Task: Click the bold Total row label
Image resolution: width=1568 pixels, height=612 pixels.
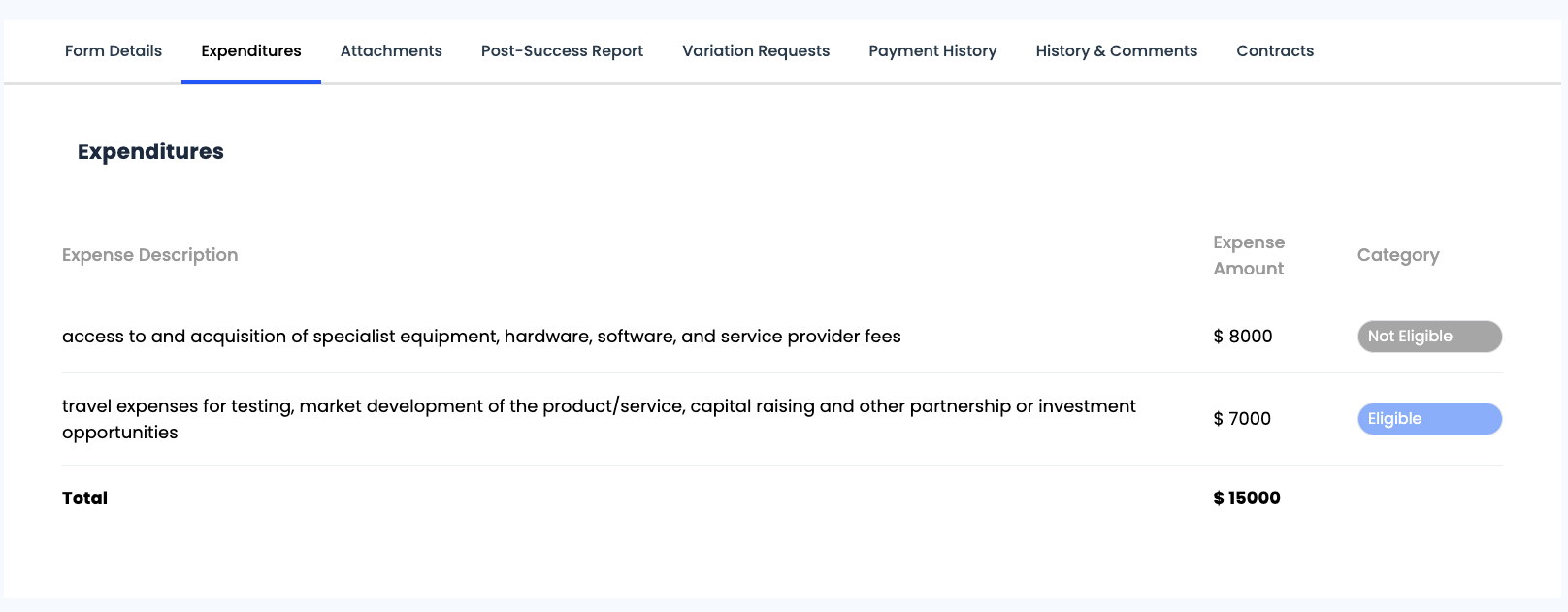Action: (x=84, y=499)
